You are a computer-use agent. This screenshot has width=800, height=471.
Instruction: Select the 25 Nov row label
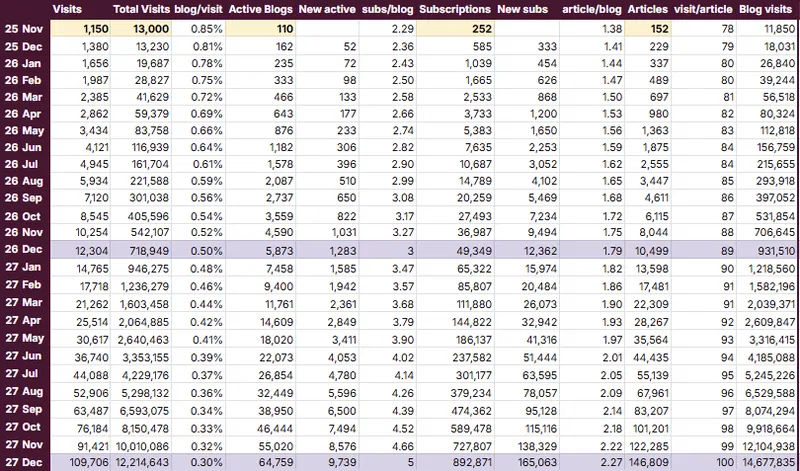tap(24, 29)
